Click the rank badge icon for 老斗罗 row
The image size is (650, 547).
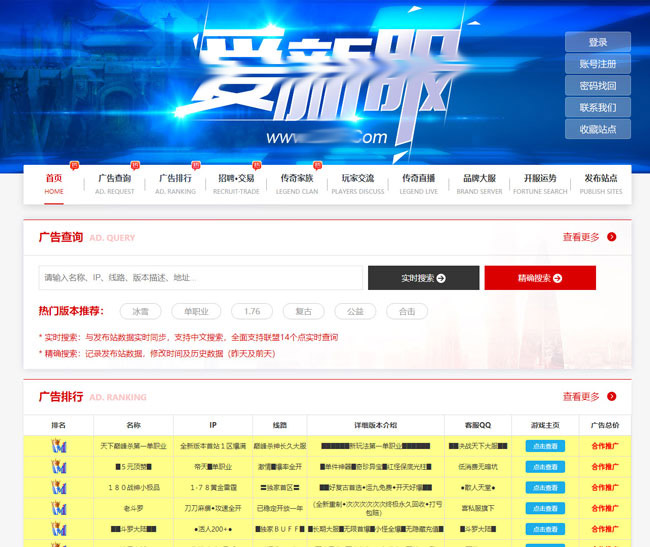pos(59,507)
